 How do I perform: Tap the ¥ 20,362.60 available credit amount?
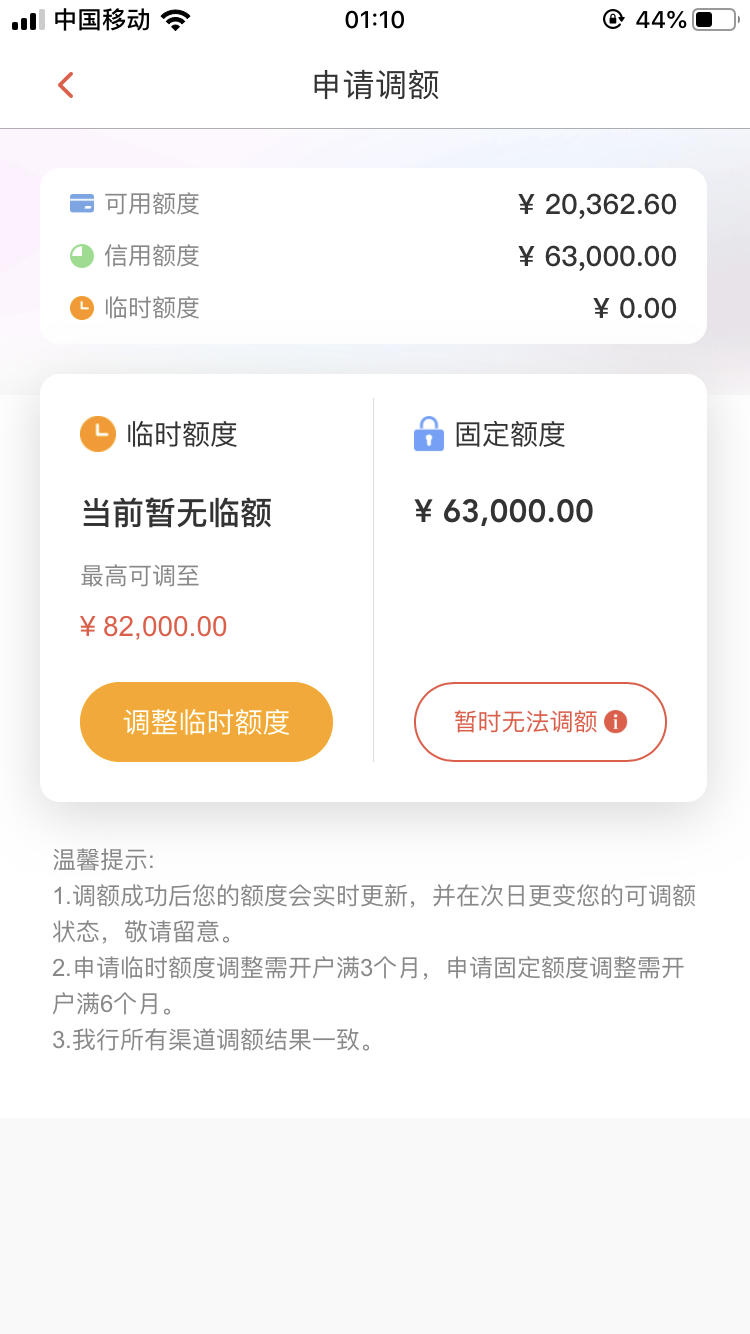click(597, 205)
